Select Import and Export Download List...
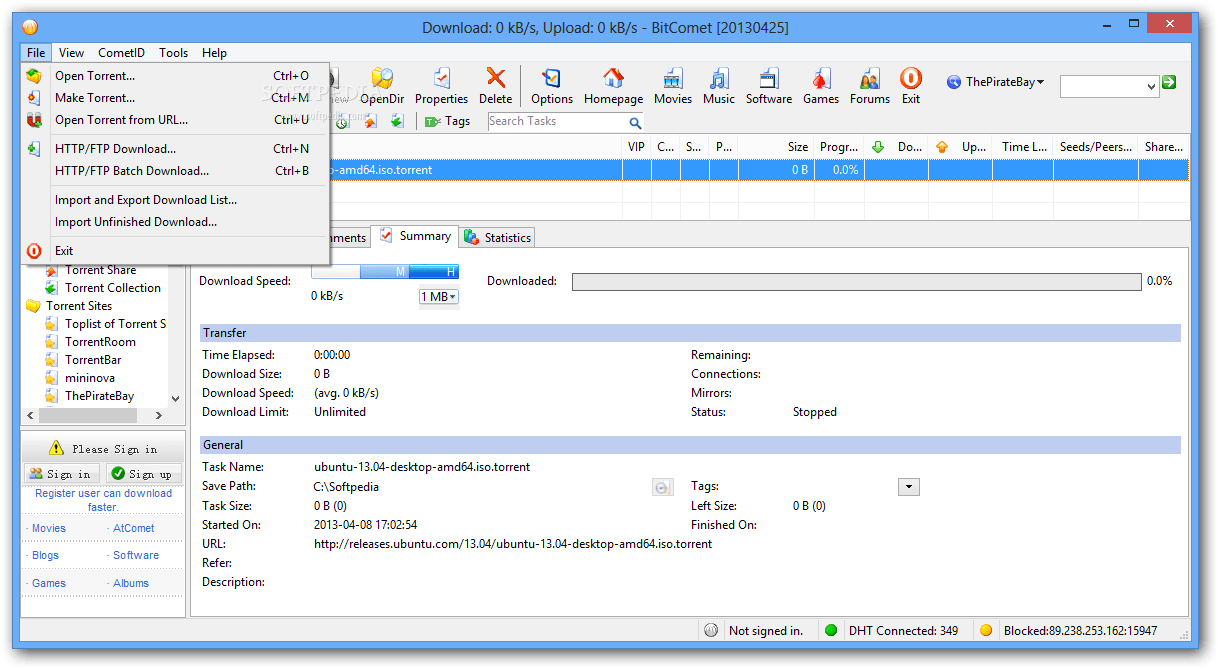 tap(175, 200)
